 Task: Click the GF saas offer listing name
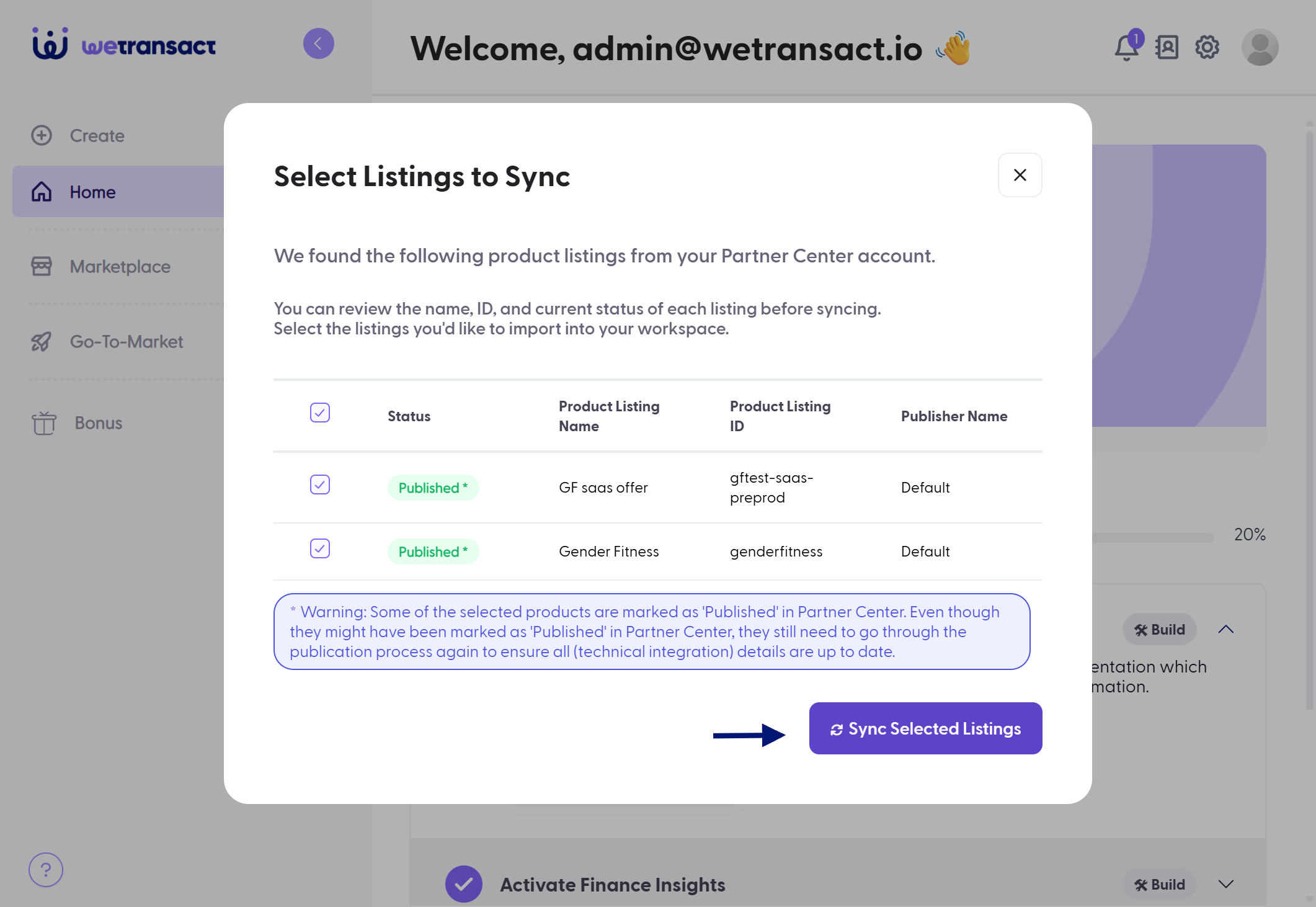(x=603, y=488)
